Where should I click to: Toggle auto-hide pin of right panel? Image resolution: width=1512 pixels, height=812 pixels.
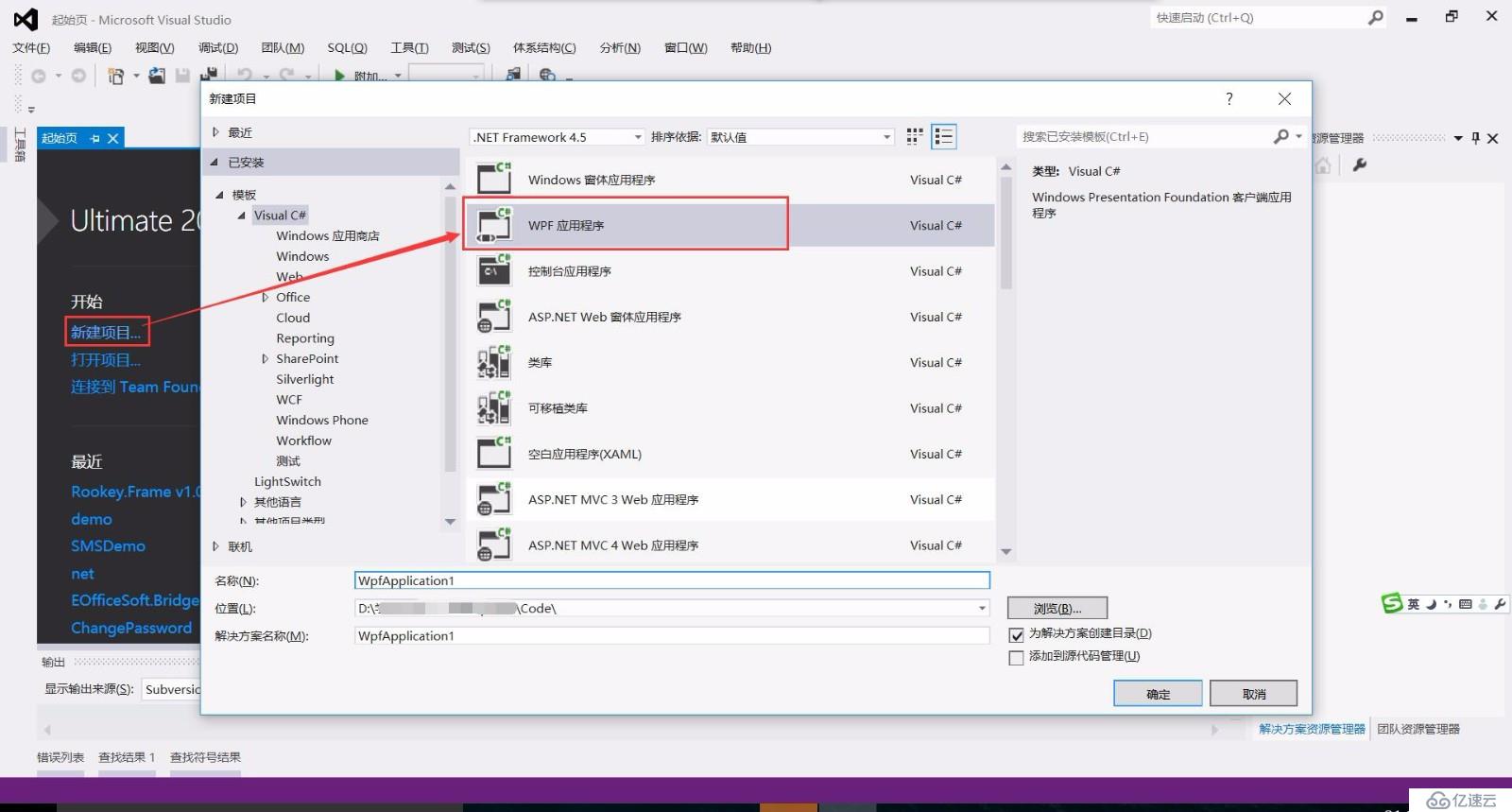tap(1475, 138)
